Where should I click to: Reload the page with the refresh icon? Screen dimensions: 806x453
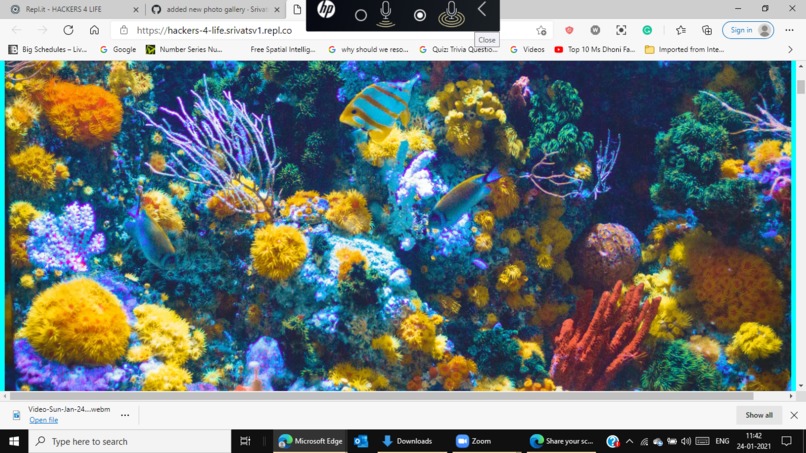click(x=68, y=30)
